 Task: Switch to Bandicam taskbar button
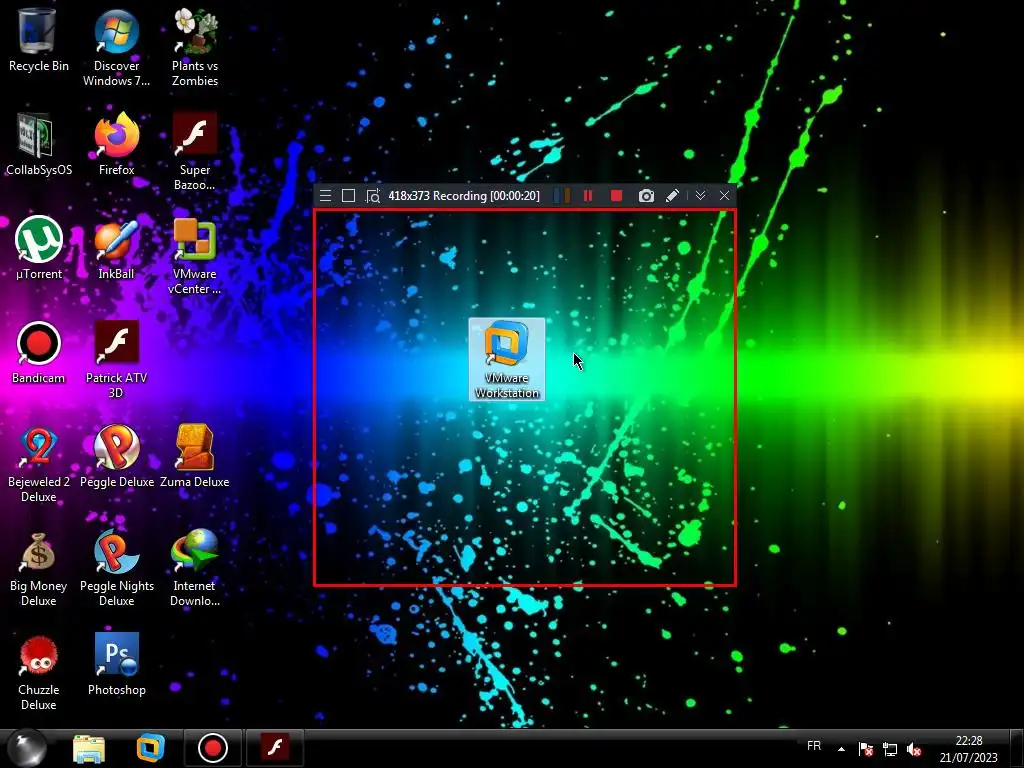pyautogui.click(x=212, y=748)
